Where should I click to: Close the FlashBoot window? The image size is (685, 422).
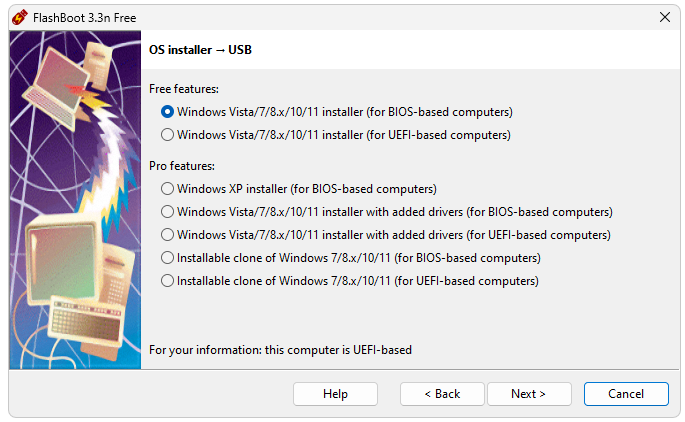(665, 16)
